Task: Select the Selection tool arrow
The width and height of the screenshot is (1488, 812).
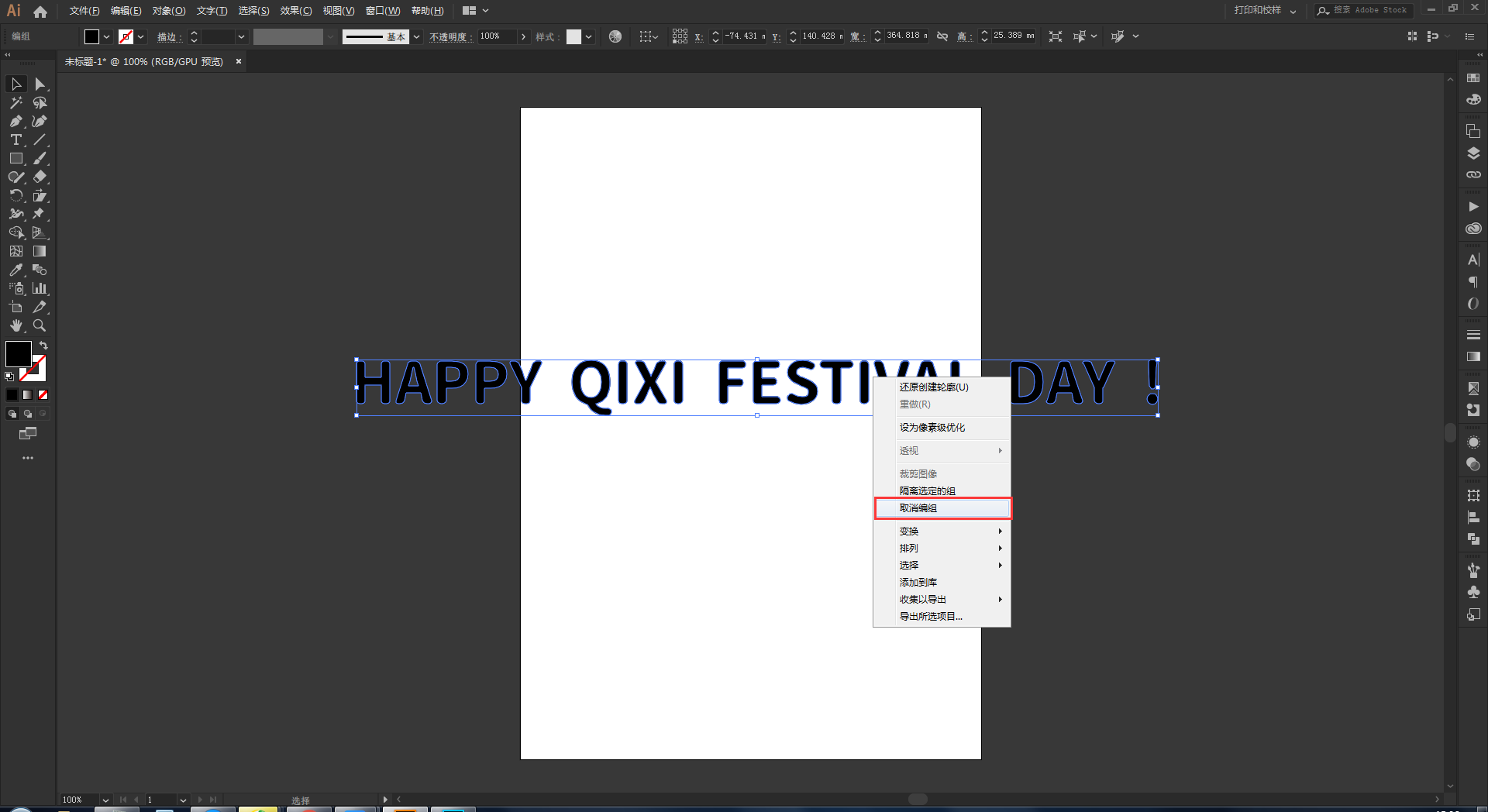Action: [x=16, y=84]
